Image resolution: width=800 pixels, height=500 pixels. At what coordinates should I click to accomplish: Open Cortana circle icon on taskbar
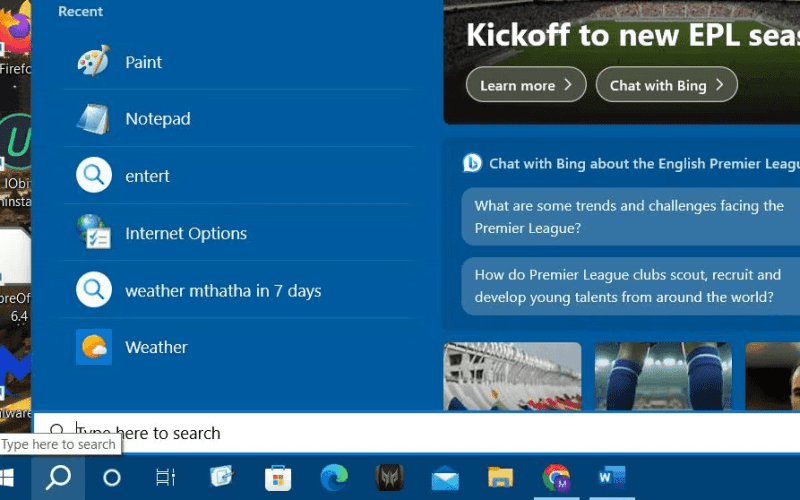[112, 478]
